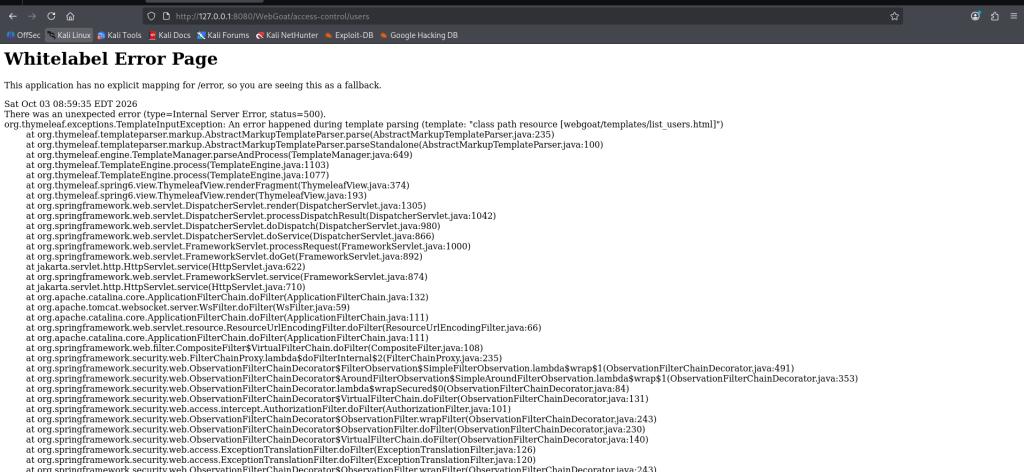Open the extensions puzzle icon

tap(995, 16)
